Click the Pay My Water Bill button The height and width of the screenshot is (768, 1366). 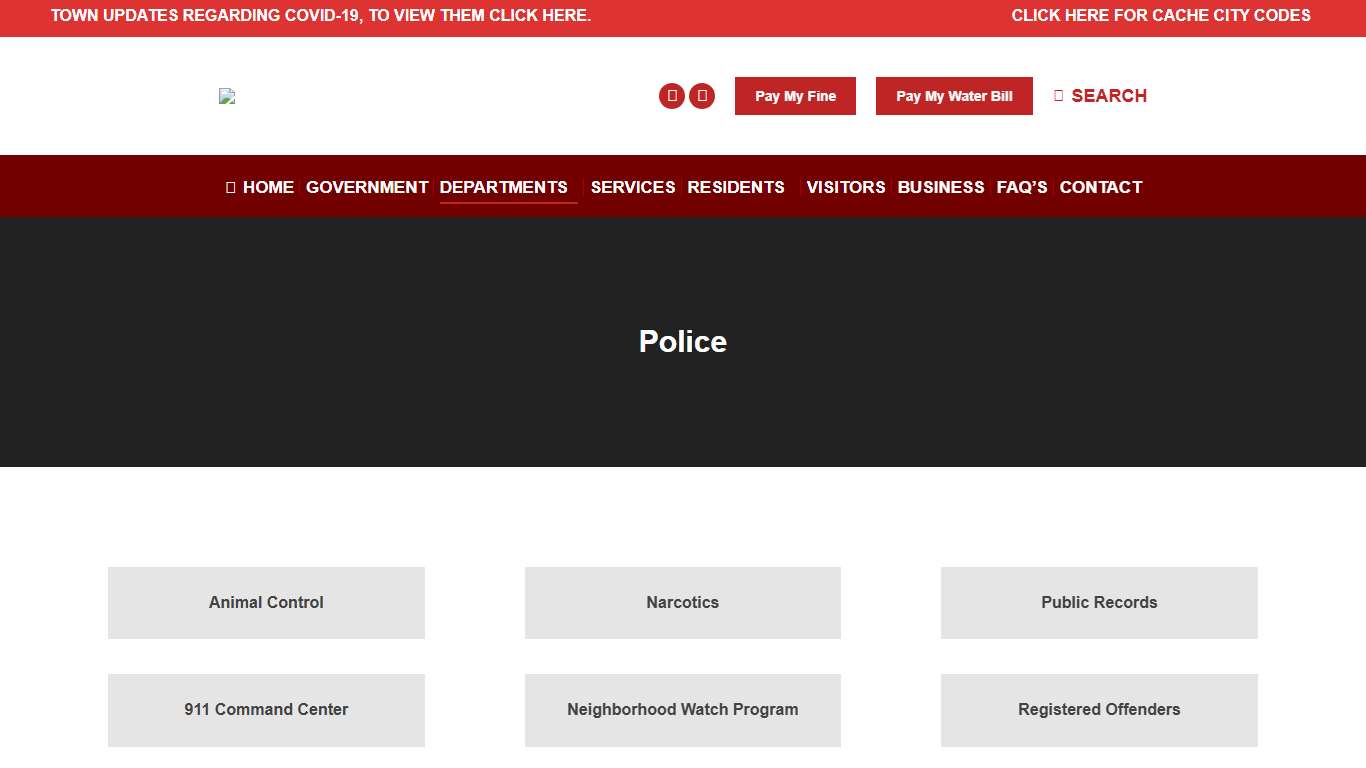(954, 95)
